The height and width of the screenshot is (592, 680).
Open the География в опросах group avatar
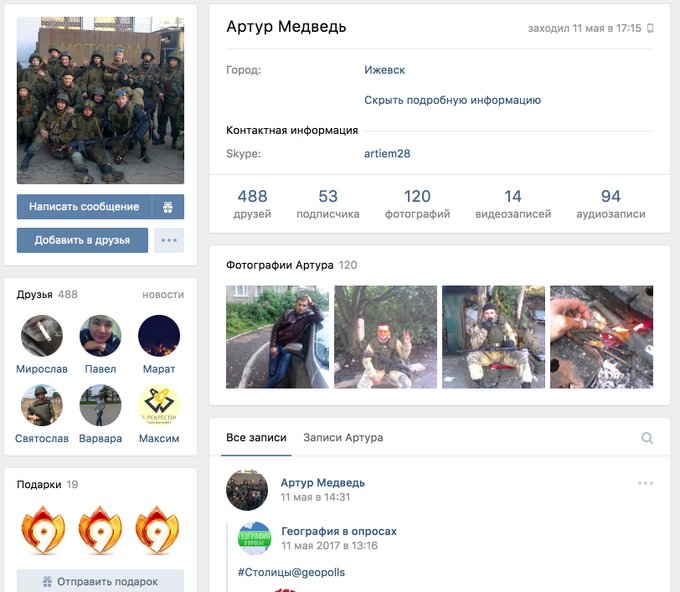[255, 538]
